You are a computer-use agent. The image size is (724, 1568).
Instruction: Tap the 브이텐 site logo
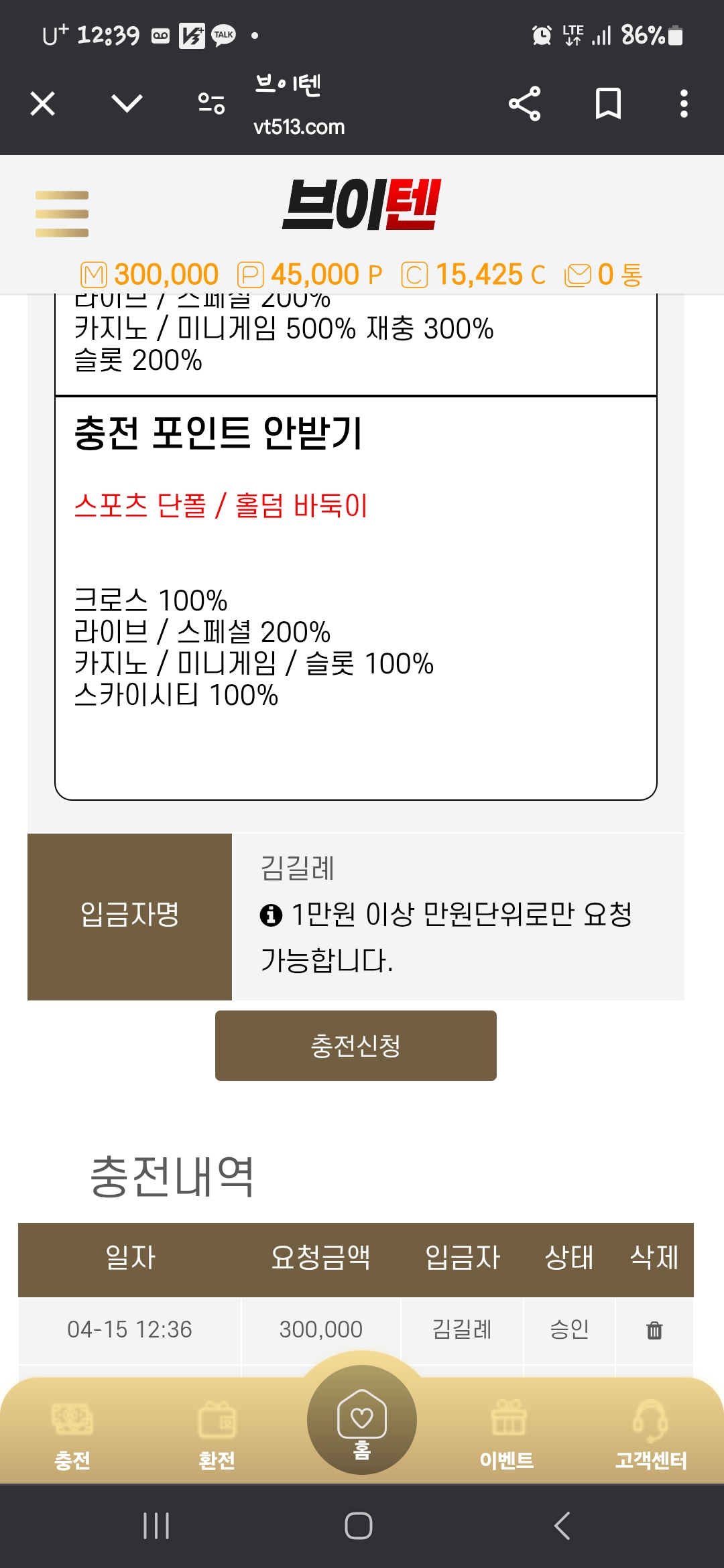(x=362, y=204)
